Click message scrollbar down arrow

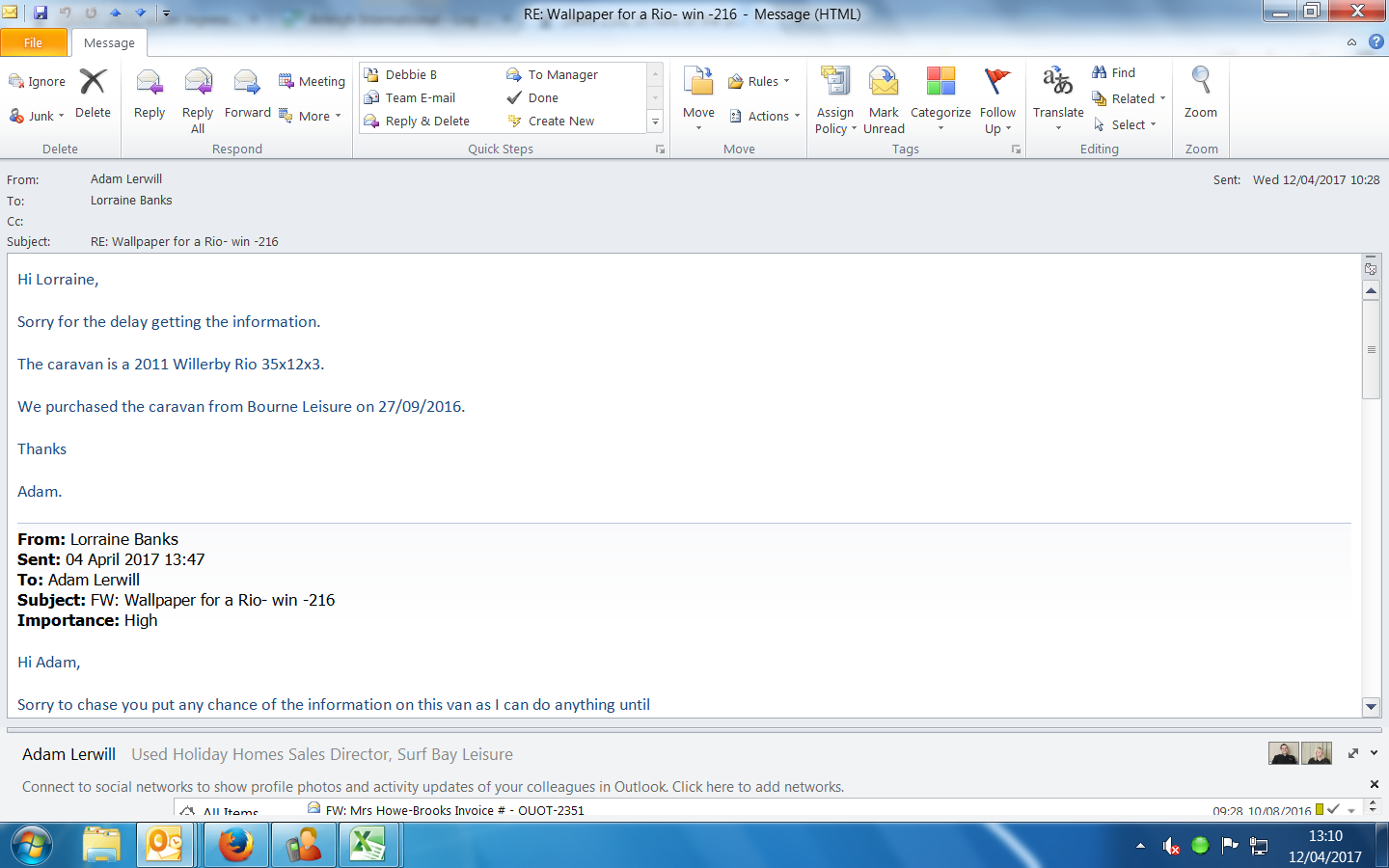[x=1371, y=707]
